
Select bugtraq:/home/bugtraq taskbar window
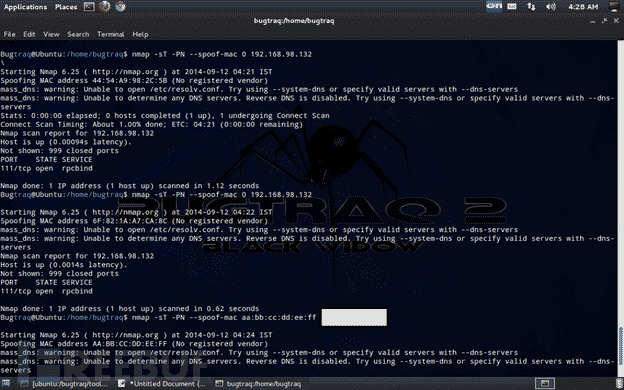[x=259, y=384]
